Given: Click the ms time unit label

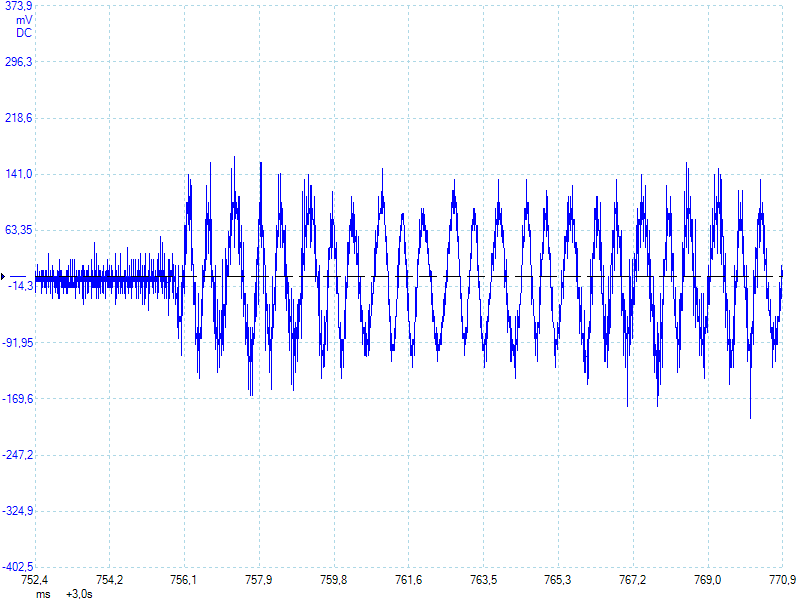Looking at the screenshot, I should coord(43,594).
